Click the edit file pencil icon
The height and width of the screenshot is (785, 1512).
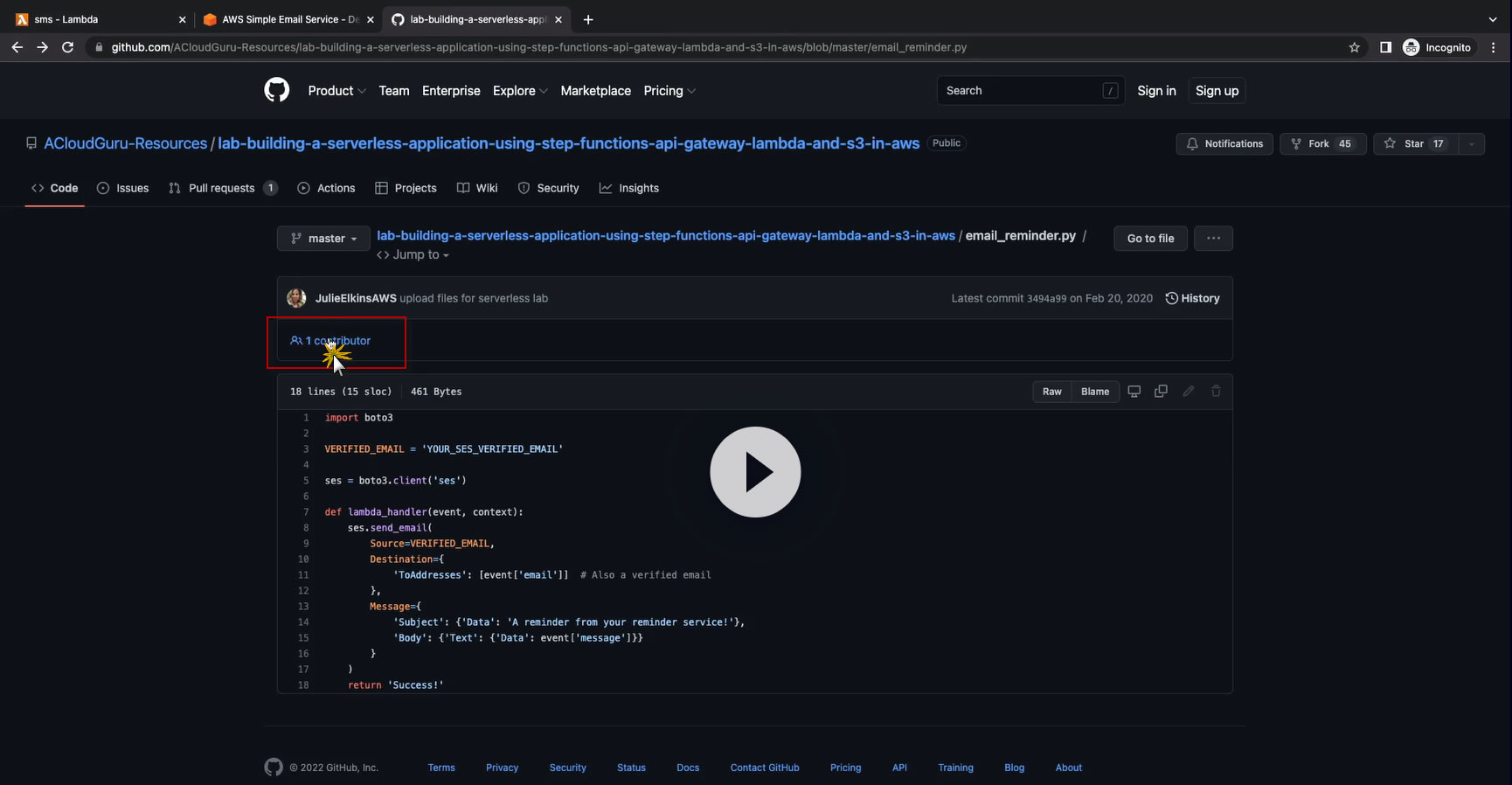pos(1189,392)
